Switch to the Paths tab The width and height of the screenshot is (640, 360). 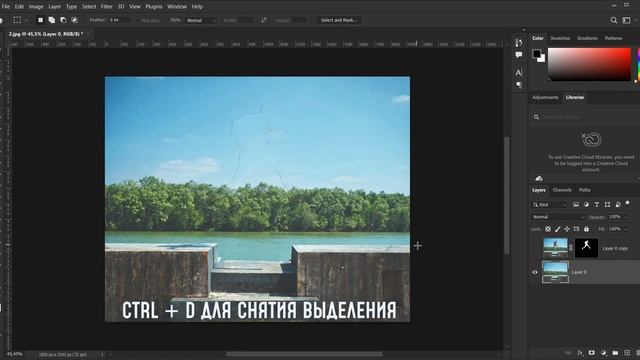click(584, 190)
